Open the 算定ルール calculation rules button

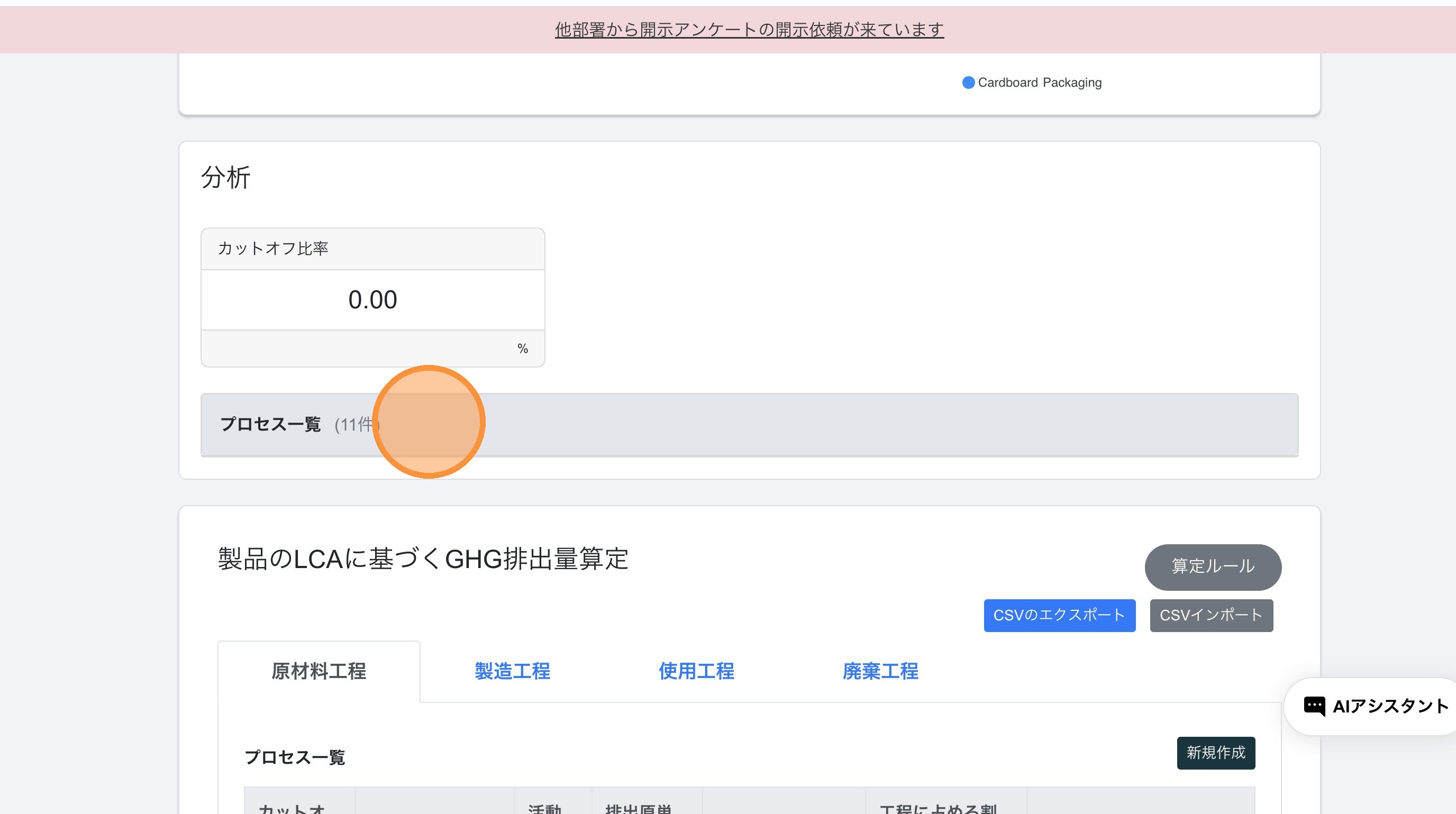click(1213, 566)
